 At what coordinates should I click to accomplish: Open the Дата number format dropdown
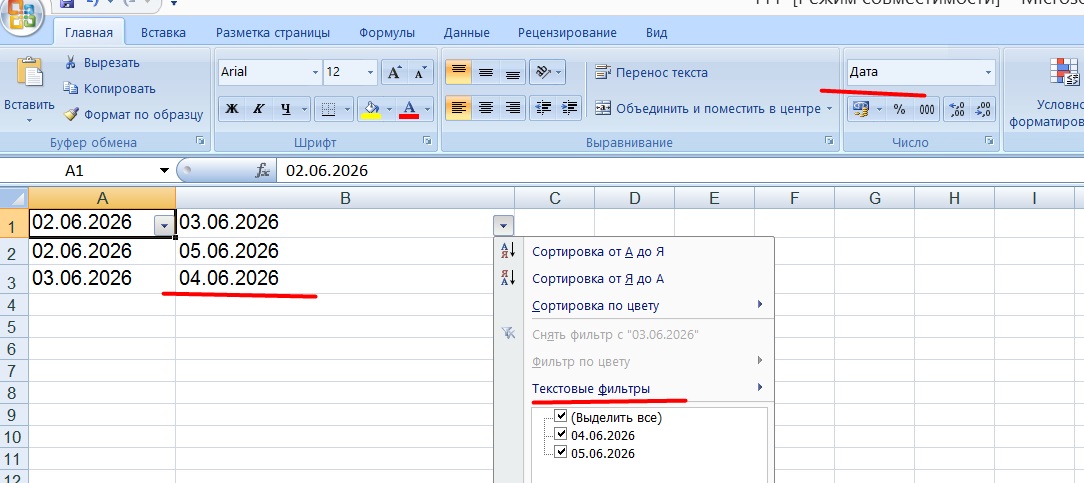click(988, 72)
